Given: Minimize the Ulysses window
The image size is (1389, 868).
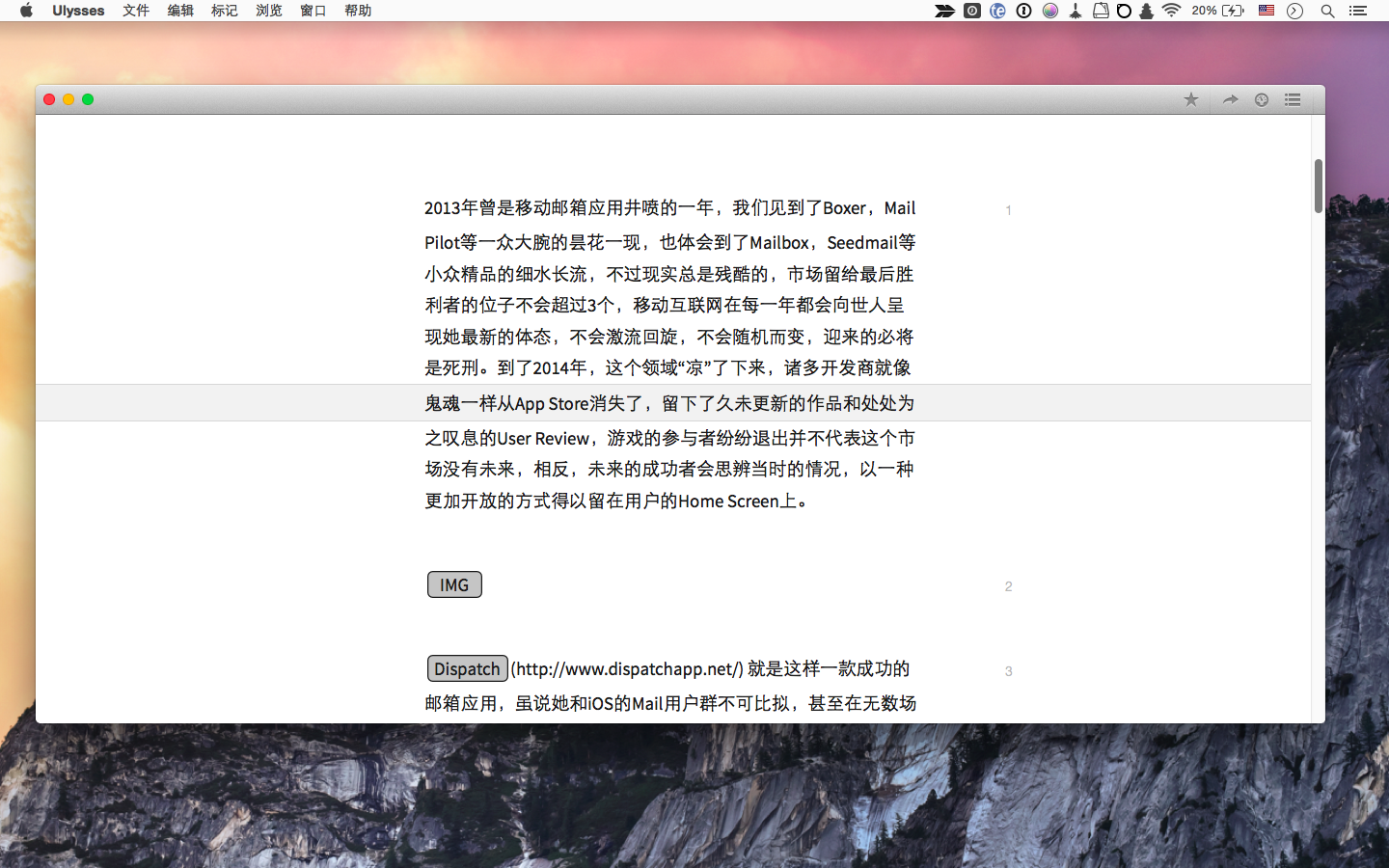Looking at the screenshot, I should (68, 99).
